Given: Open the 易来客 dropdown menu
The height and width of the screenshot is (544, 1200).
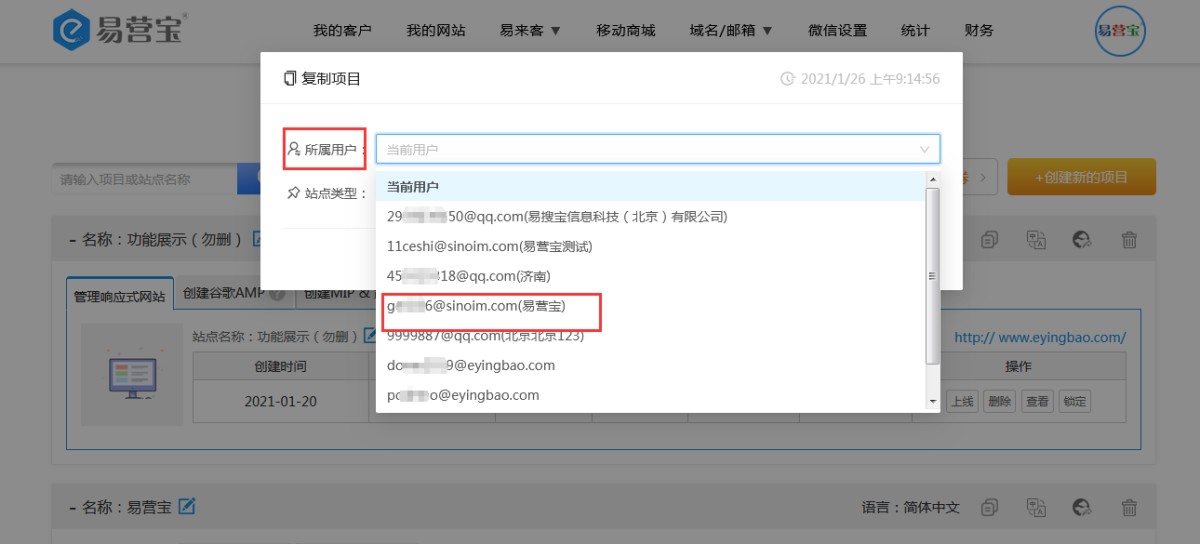Looking at the screenshot, I should click(x=530, y=31).
